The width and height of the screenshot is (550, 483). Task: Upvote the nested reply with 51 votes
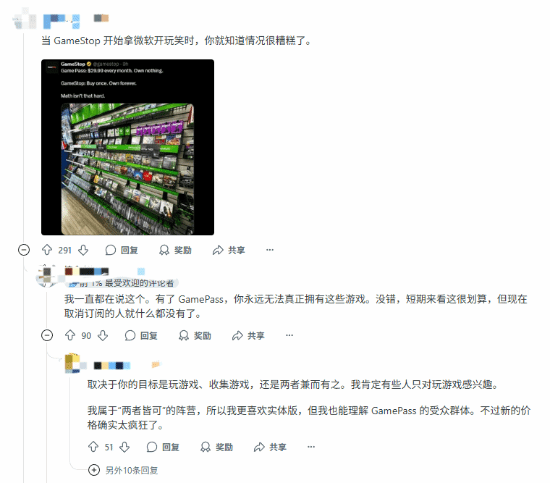coord(93,447)
